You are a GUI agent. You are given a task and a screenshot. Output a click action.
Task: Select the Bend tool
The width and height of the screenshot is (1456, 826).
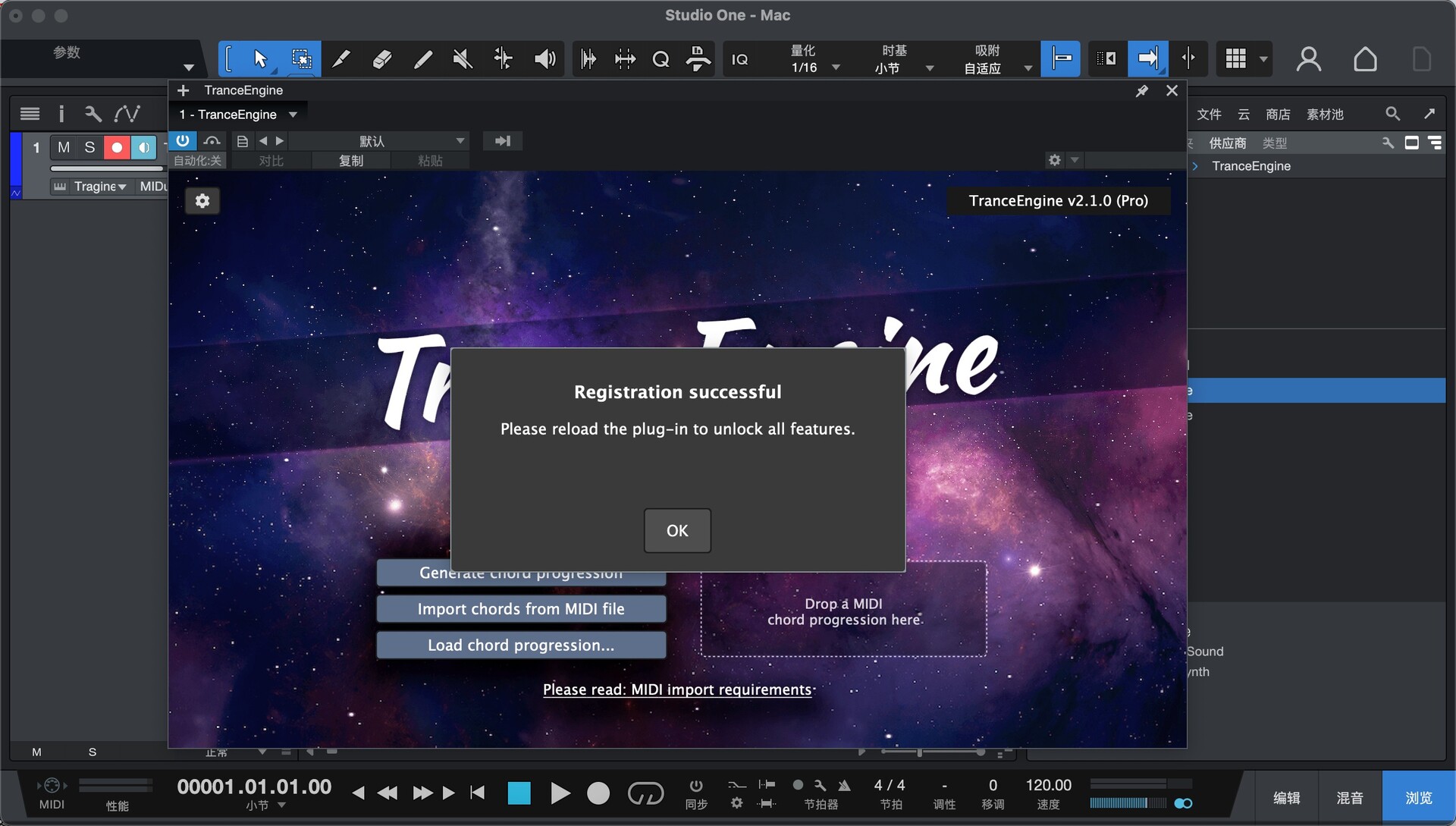[x=503, y=59]
